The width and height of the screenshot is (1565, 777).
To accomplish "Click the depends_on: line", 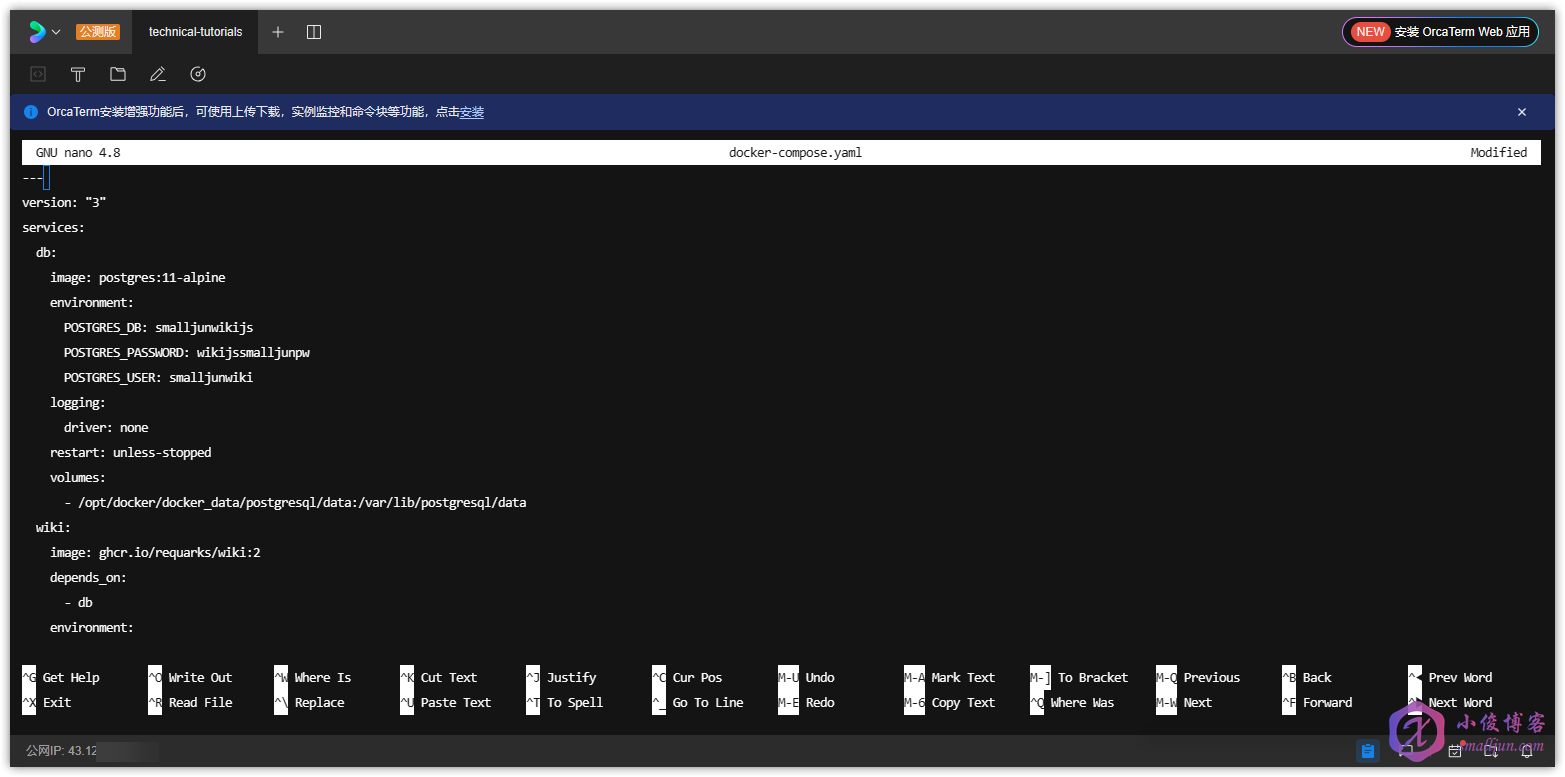I will (x=88, y=578).
